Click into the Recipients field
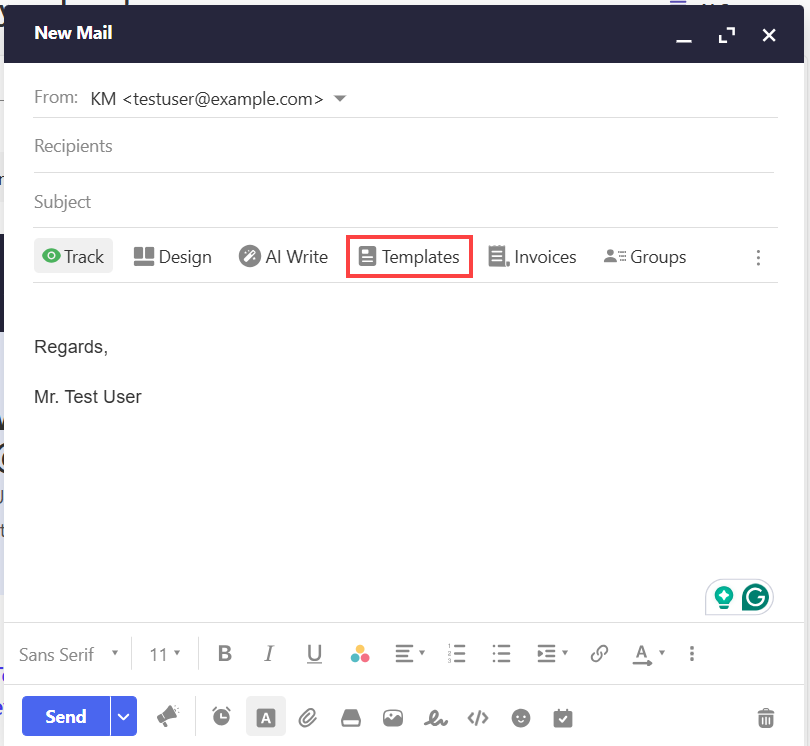 pos(403,146)
